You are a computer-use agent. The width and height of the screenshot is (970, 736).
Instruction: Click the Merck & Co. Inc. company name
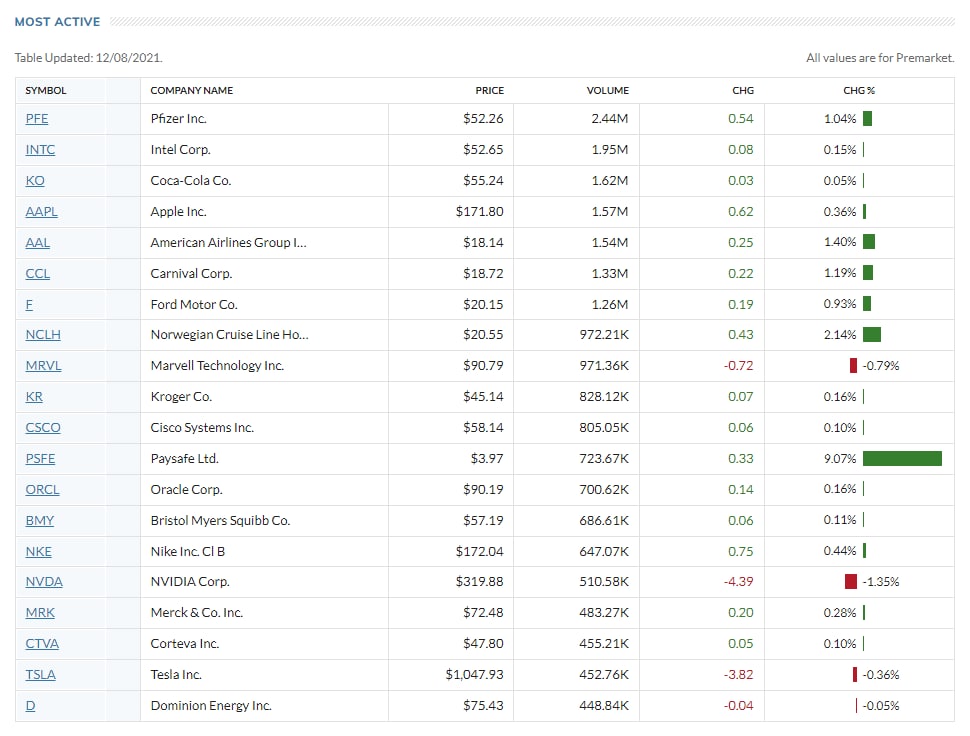(x=197, y=612)
